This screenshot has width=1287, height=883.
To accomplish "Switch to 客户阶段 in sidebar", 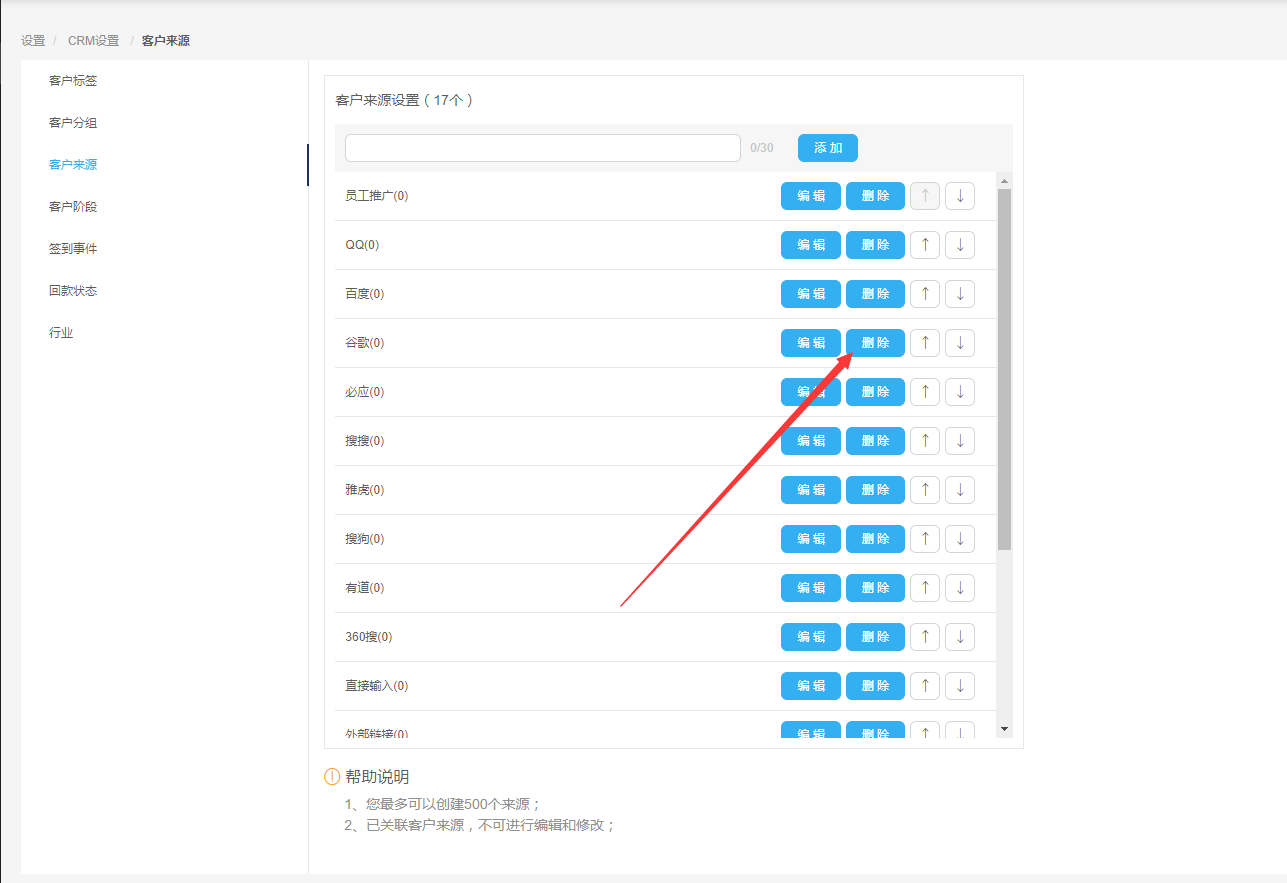I will pos(73,207).
